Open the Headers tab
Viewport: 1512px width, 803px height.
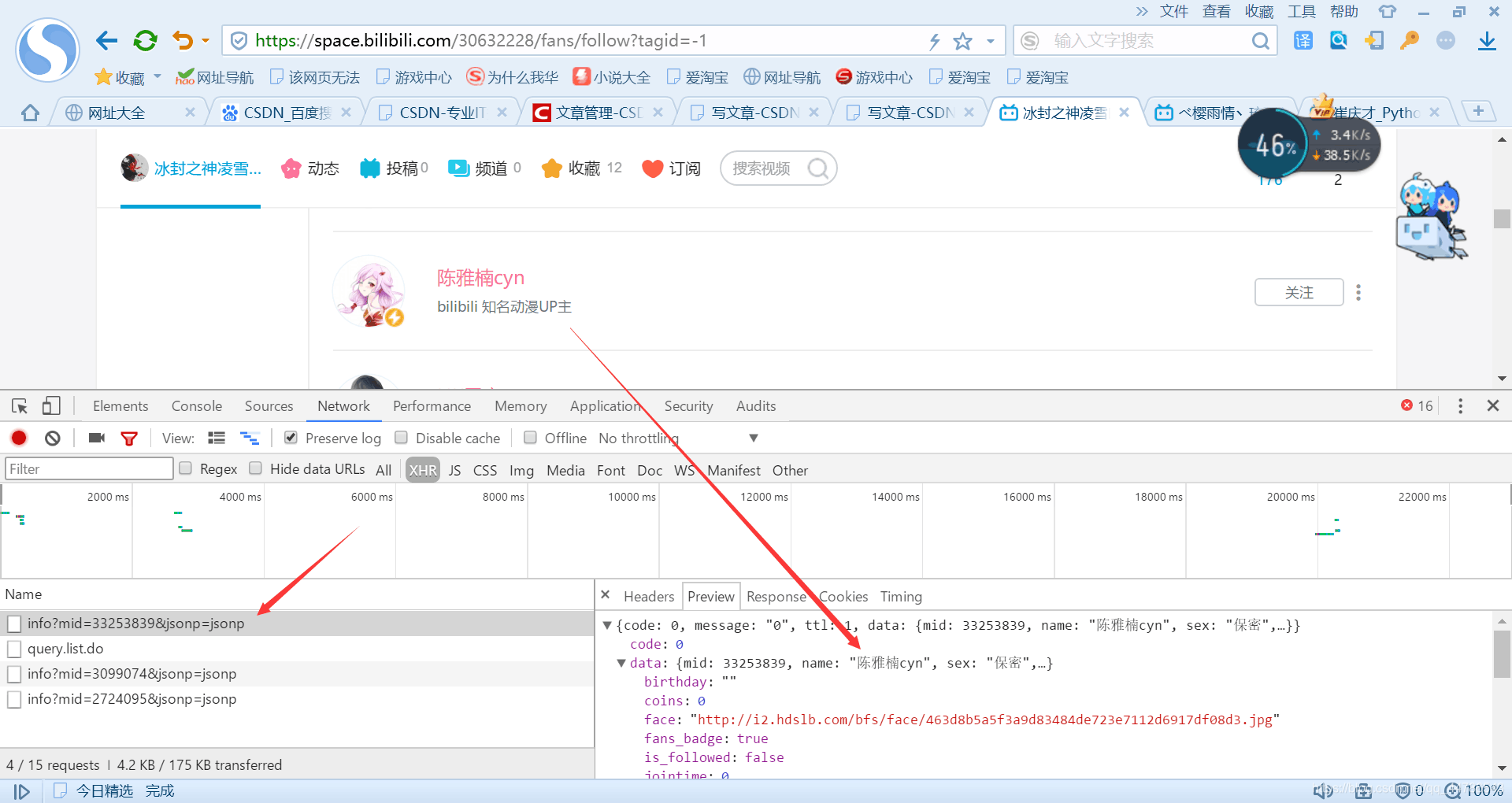click(x=649, y=597)
